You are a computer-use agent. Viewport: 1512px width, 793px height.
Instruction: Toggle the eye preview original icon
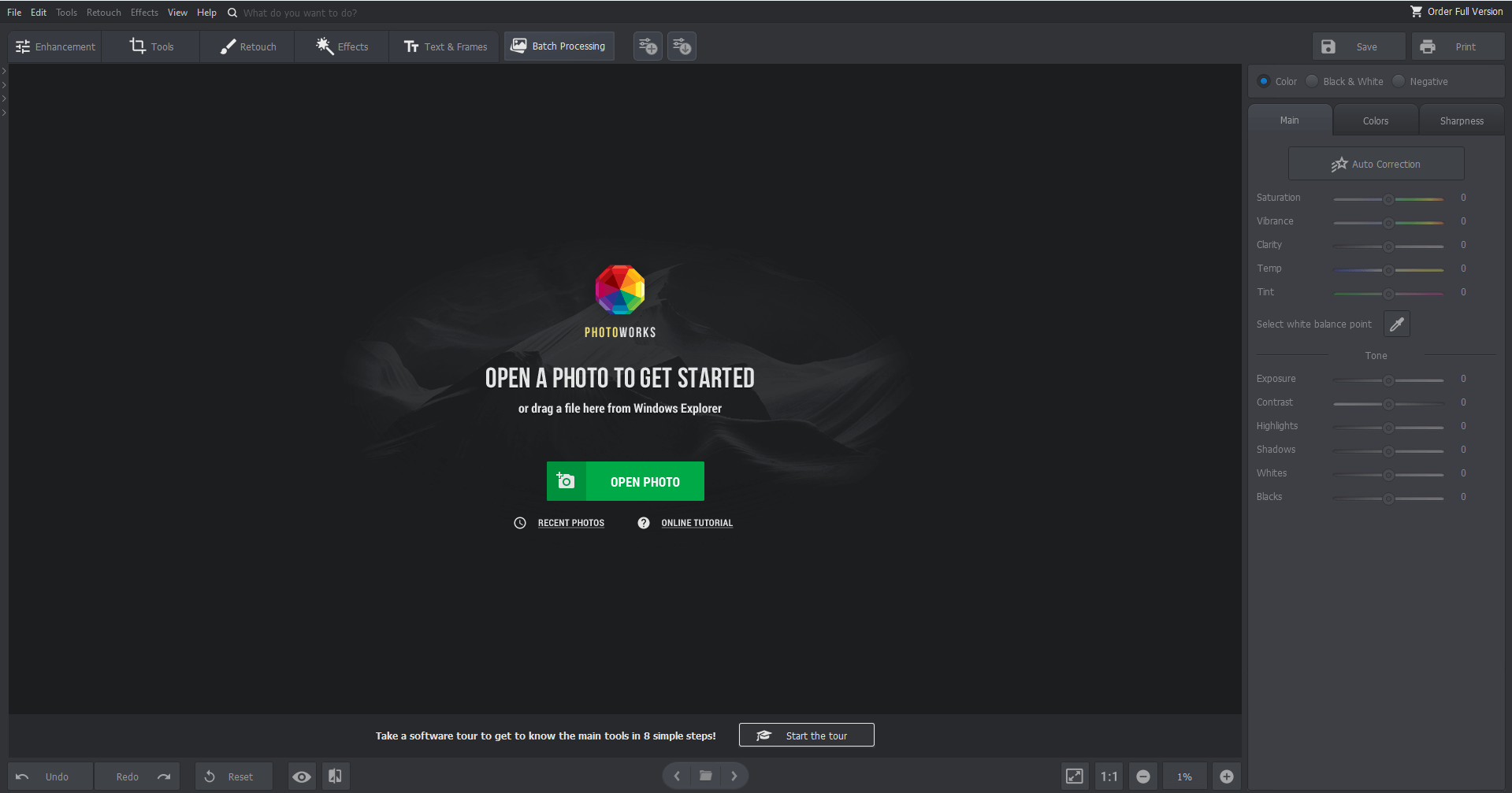pos(302,776)
